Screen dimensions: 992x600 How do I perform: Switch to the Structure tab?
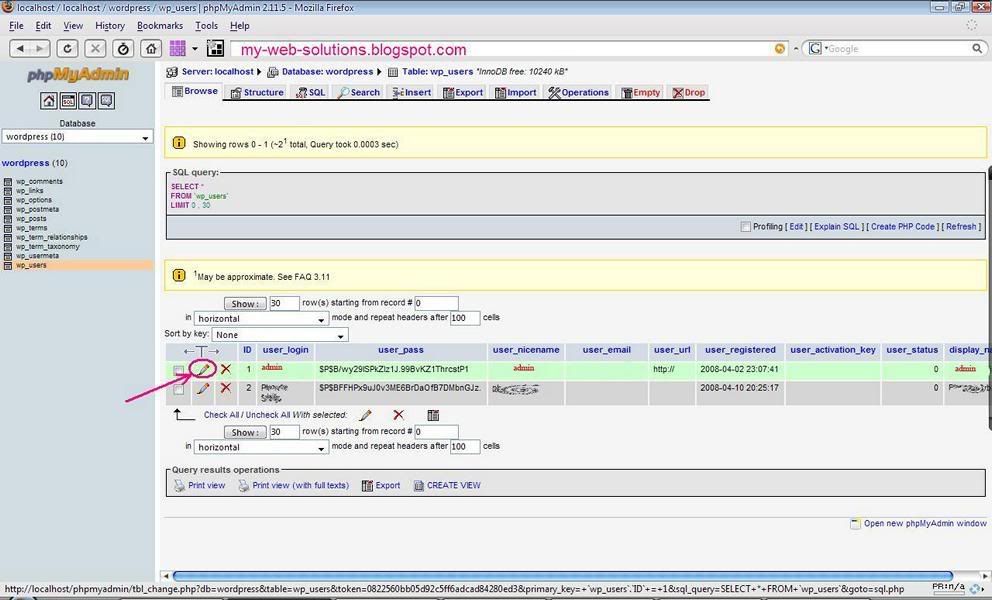pos(257,92)
